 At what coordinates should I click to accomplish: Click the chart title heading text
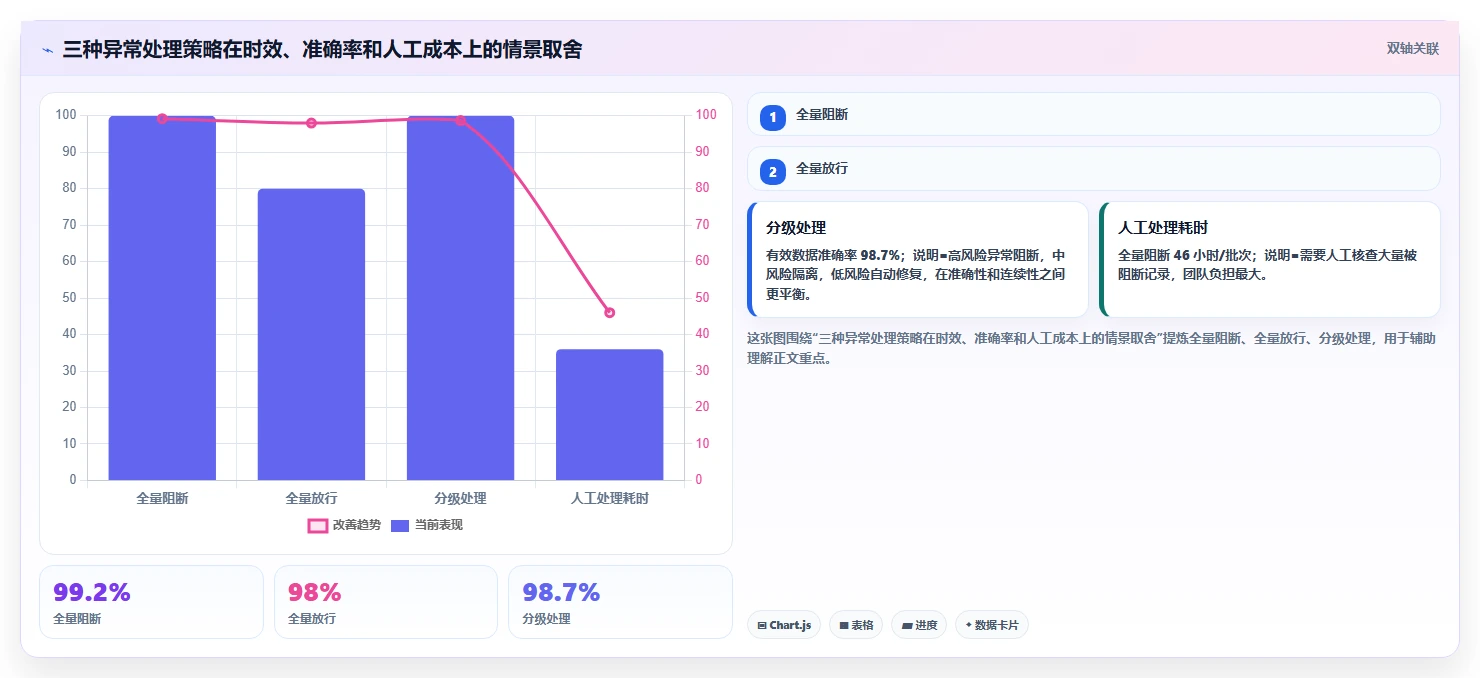click(x=322, y=49)
